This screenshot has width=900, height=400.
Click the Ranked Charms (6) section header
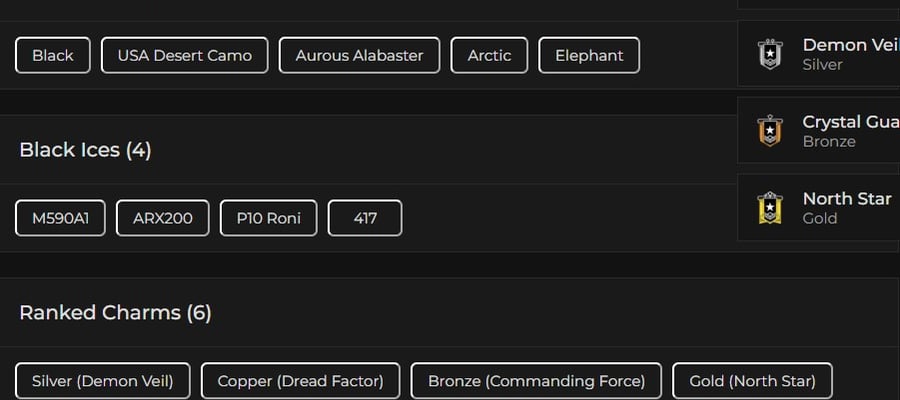click(115, 313)
